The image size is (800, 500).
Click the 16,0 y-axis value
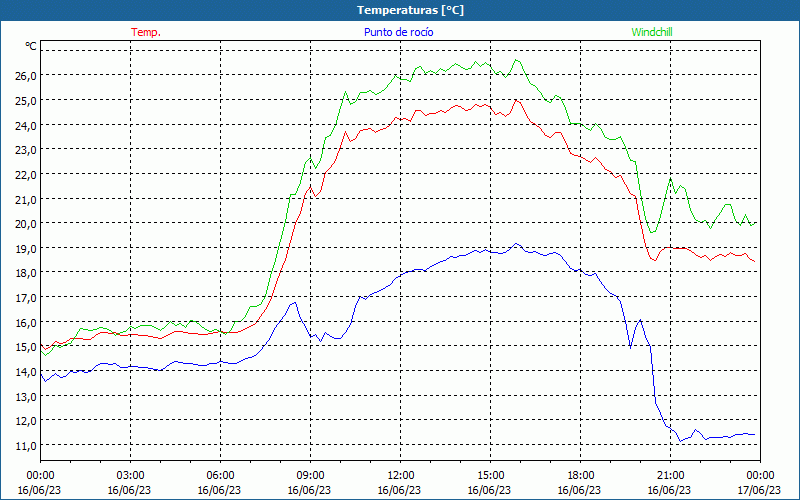tap(26, 322)
